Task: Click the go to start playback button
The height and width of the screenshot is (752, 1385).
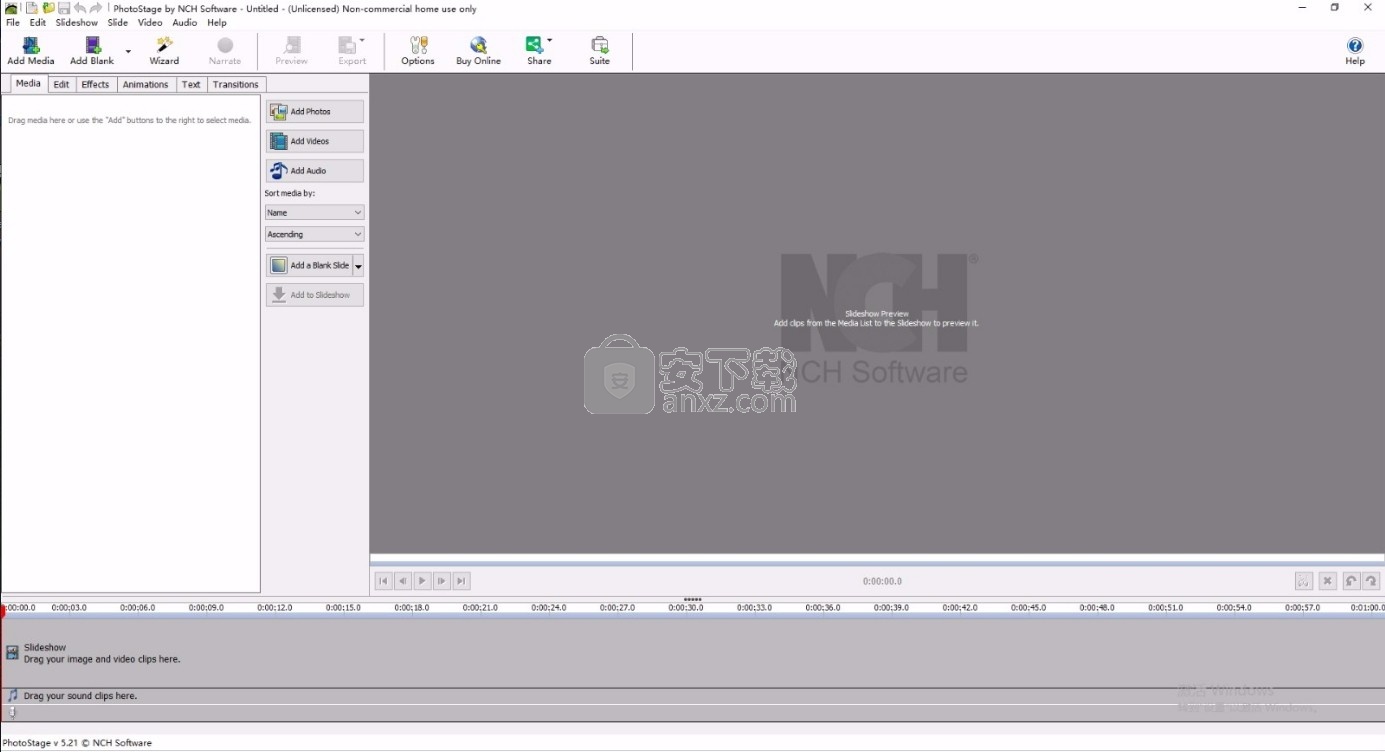Action: 383,581
